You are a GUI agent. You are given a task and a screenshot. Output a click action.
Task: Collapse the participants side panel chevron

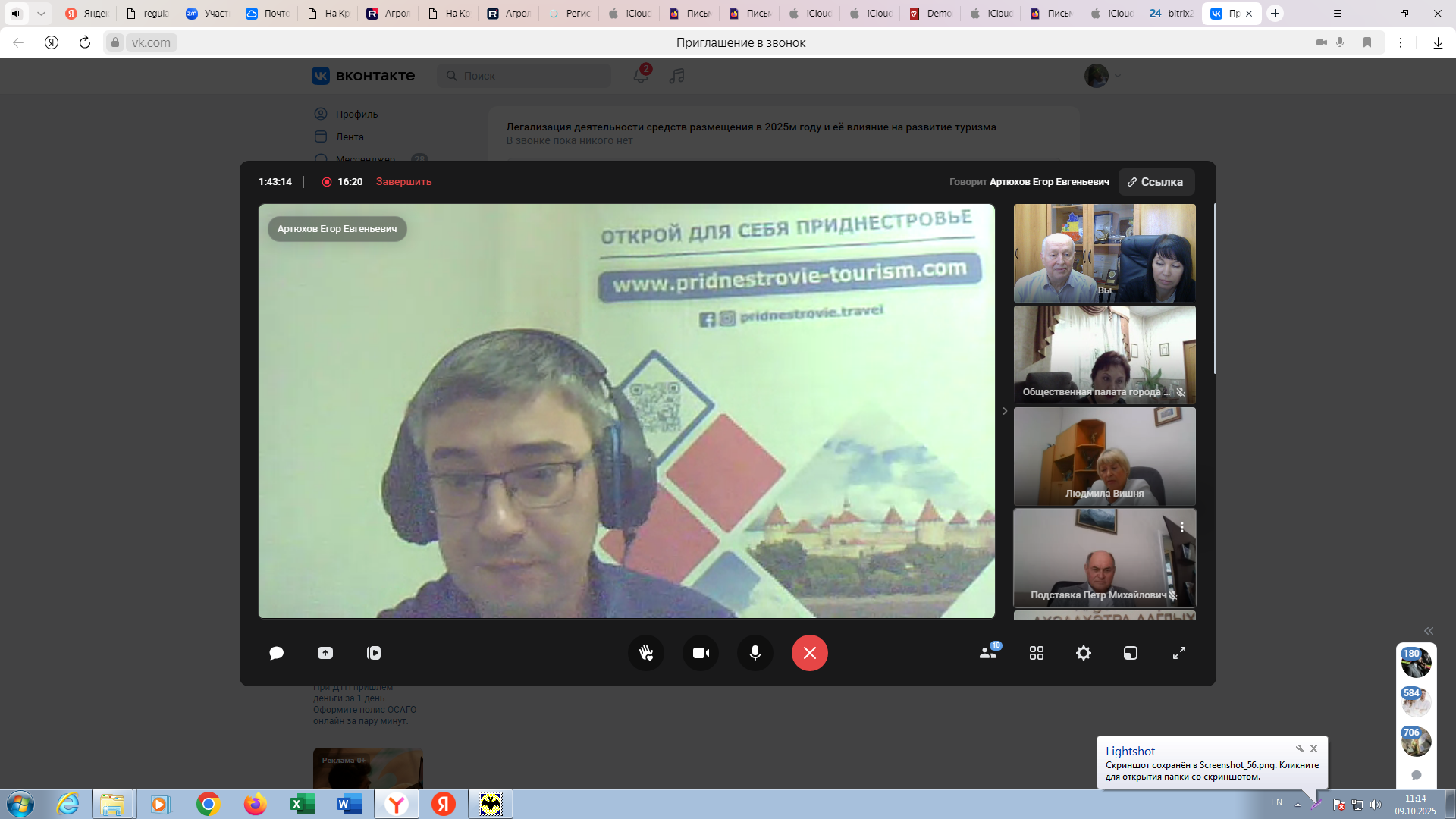click(1005, 411)
